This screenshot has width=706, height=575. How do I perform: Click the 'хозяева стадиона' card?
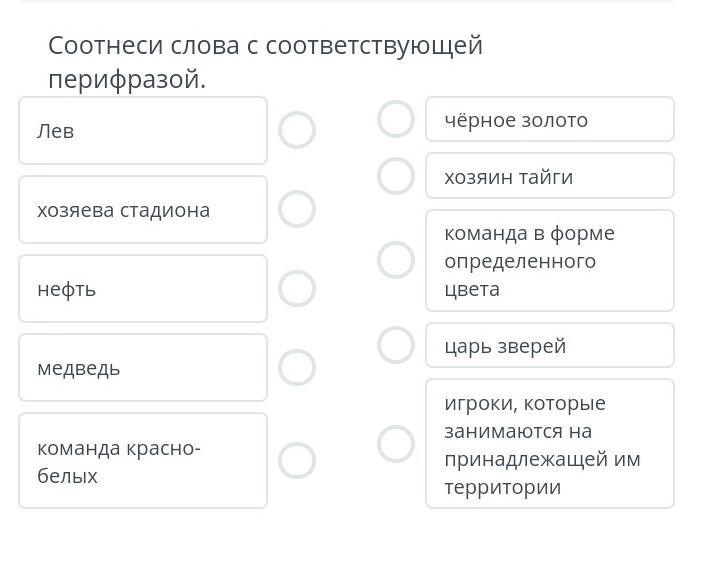143,209
